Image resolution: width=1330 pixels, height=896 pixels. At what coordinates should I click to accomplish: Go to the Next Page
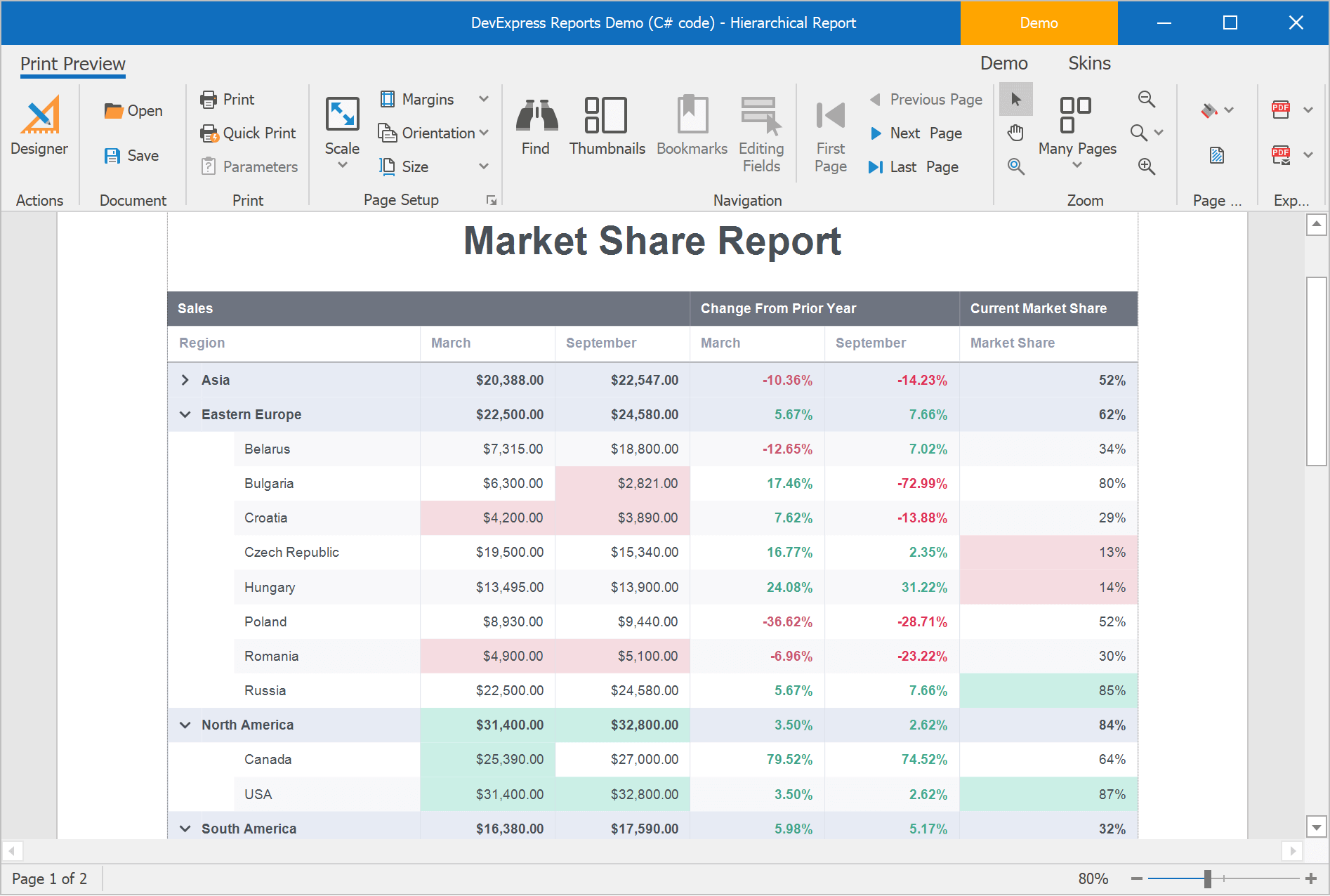point(916,133)
